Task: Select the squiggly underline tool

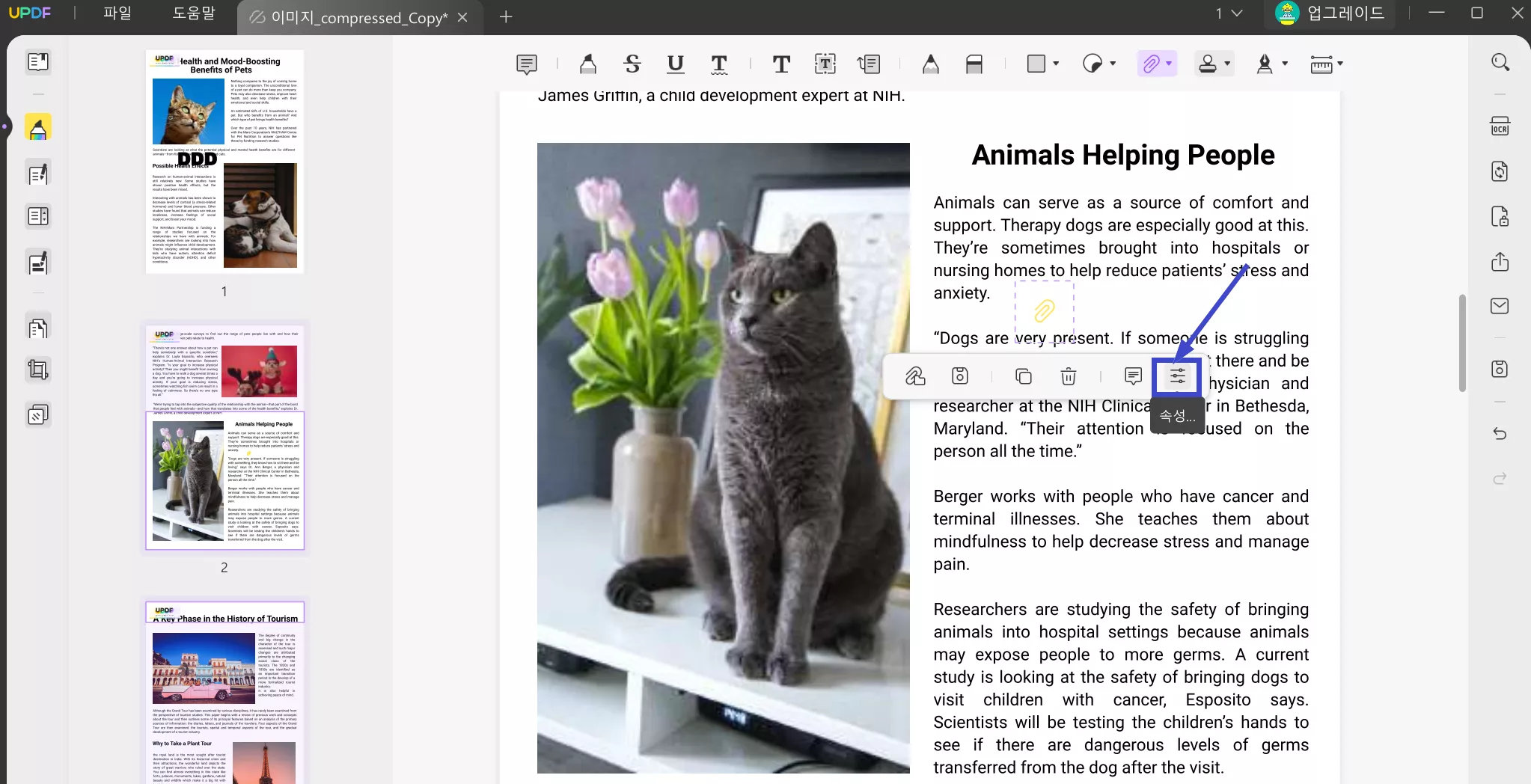Action: pyautogui.click(x=719, y=64)
